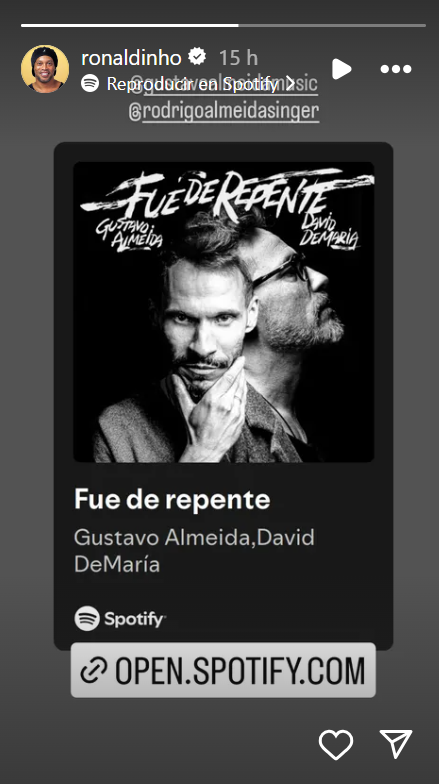Tap the Reproducir en Spotify label
This screenshot has height=784, width=439.
click(192, 84)
